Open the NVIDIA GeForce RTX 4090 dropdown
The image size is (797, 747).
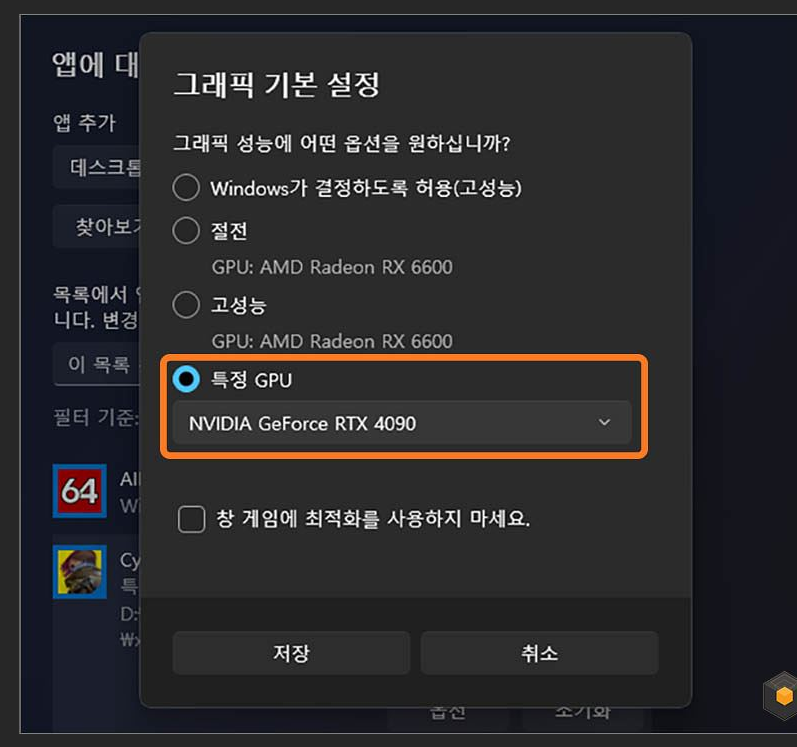402,423
